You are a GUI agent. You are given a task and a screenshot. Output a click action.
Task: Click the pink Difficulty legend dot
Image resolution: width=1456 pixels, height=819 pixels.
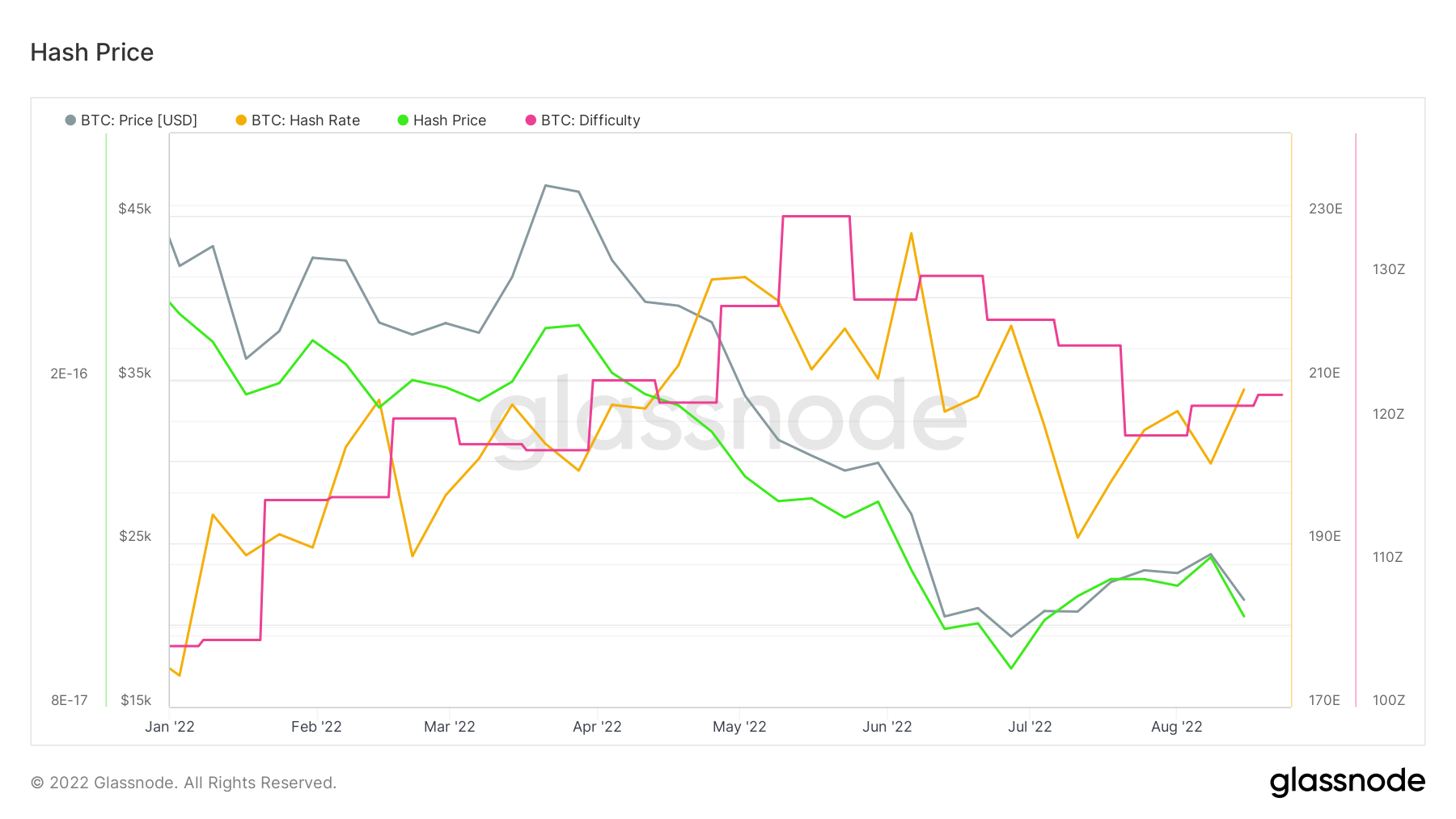click(x=531, y=120)
